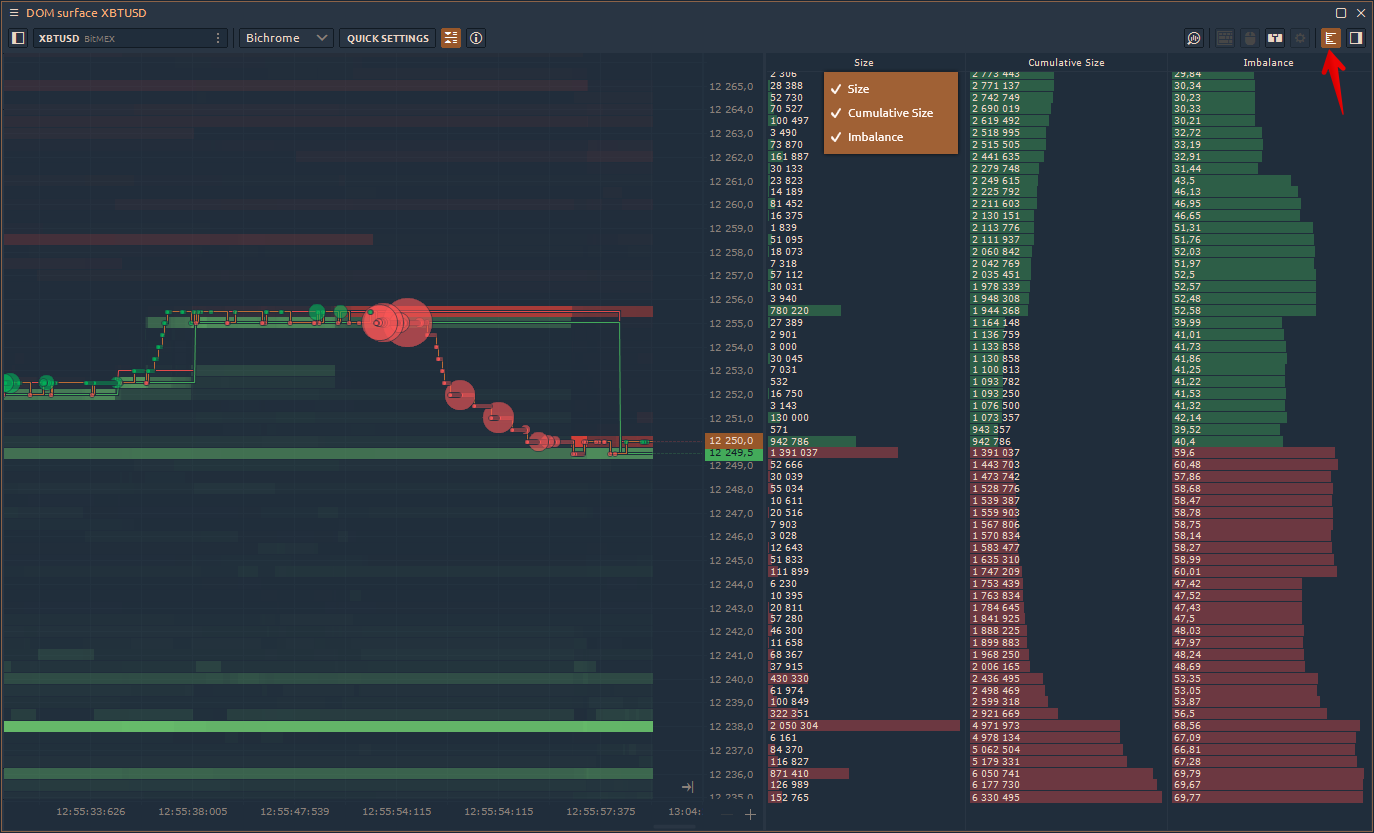Click the order entry panel icon

click(1275, 38)
